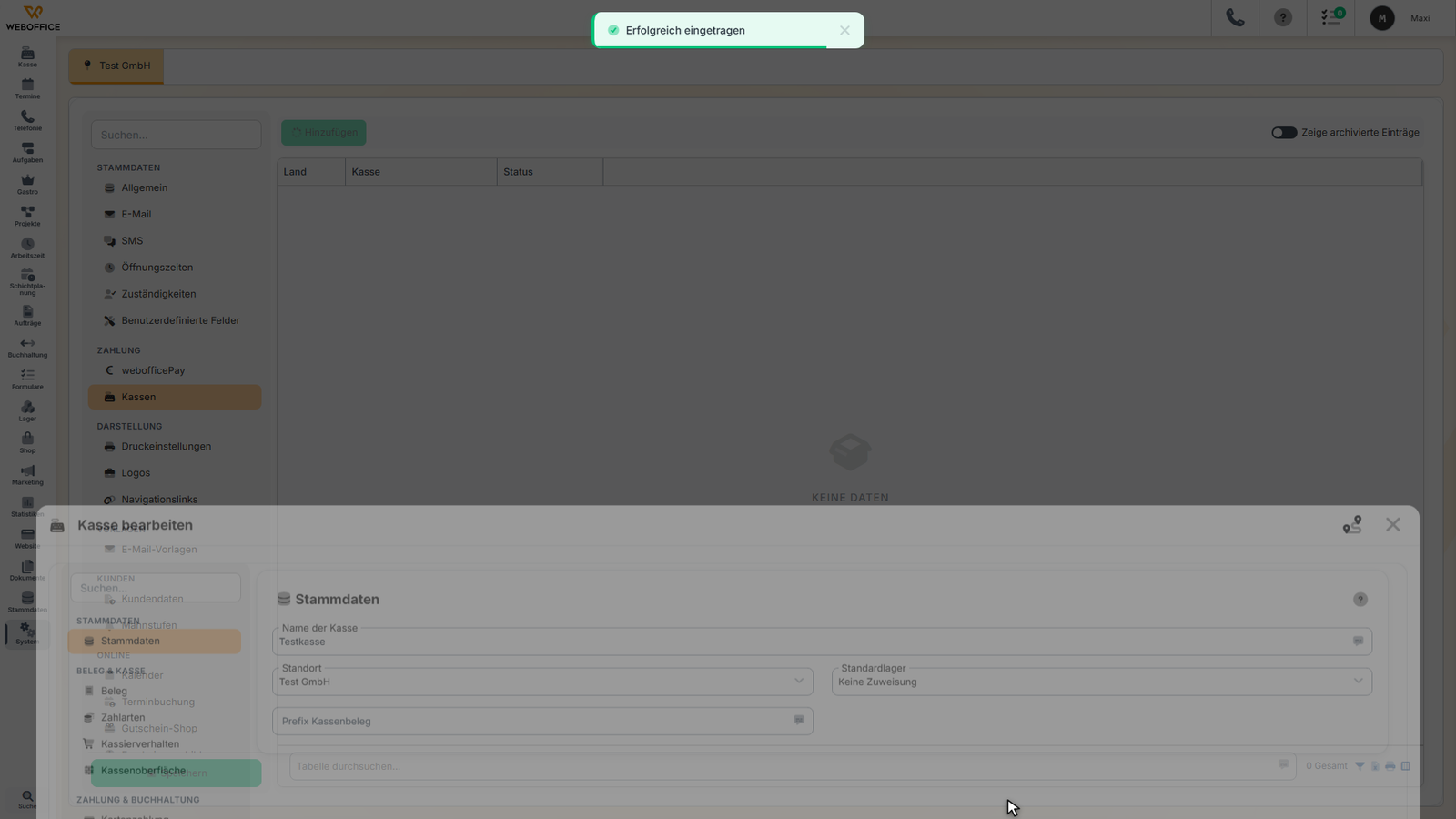Select the Test GmbH location tab
This screenshot has height=819, width=1456.
pyautogui.click(x=116, y=66)
